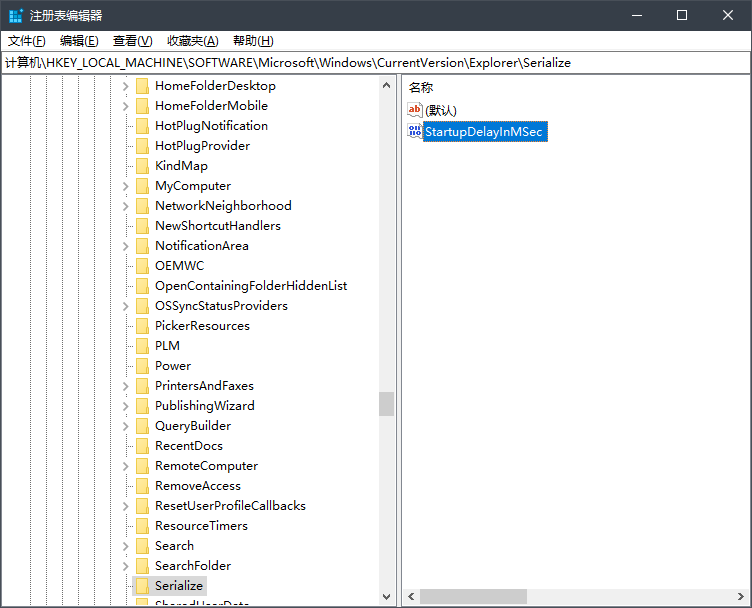
Task: Click tree pane scroll down arrow
Action: [387, 596]
